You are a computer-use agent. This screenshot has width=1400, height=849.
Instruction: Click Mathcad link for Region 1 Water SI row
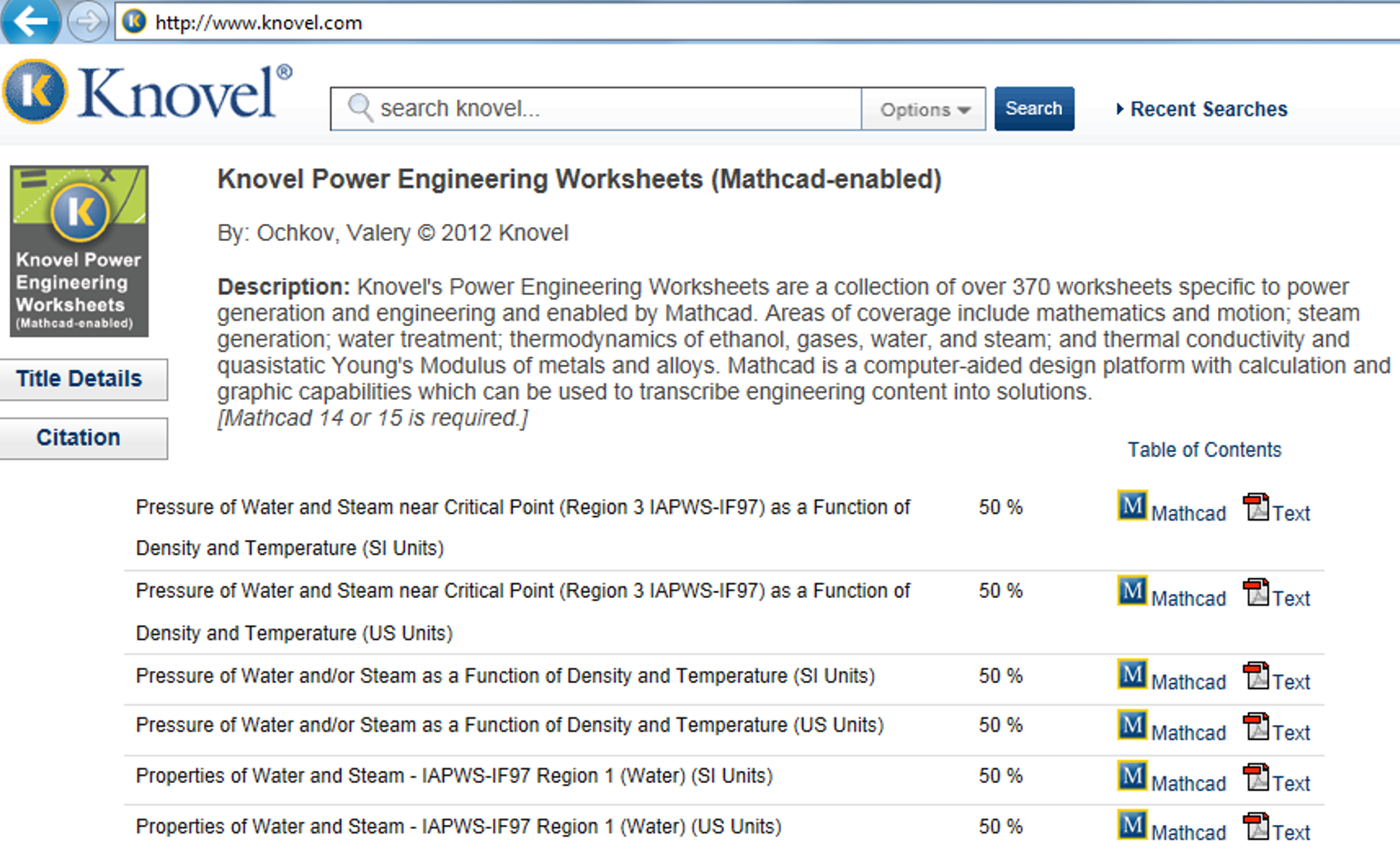tap(1189, 784)
